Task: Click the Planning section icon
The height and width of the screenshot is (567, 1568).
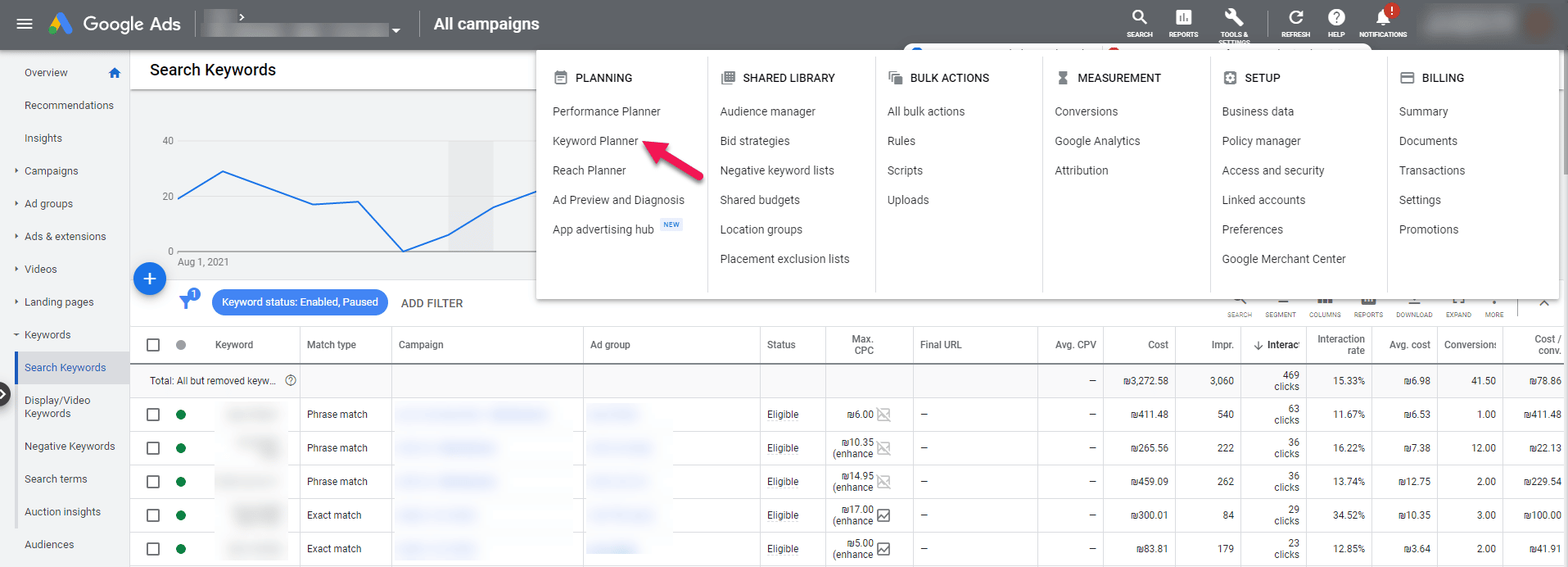Action: (561, 78)
